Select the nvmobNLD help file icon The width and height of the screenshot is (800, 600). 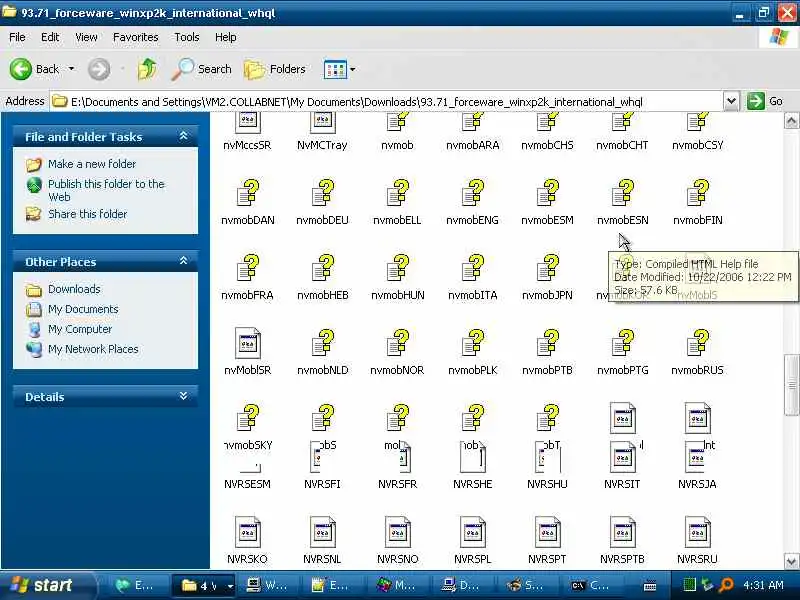click(x=322, y=343)
